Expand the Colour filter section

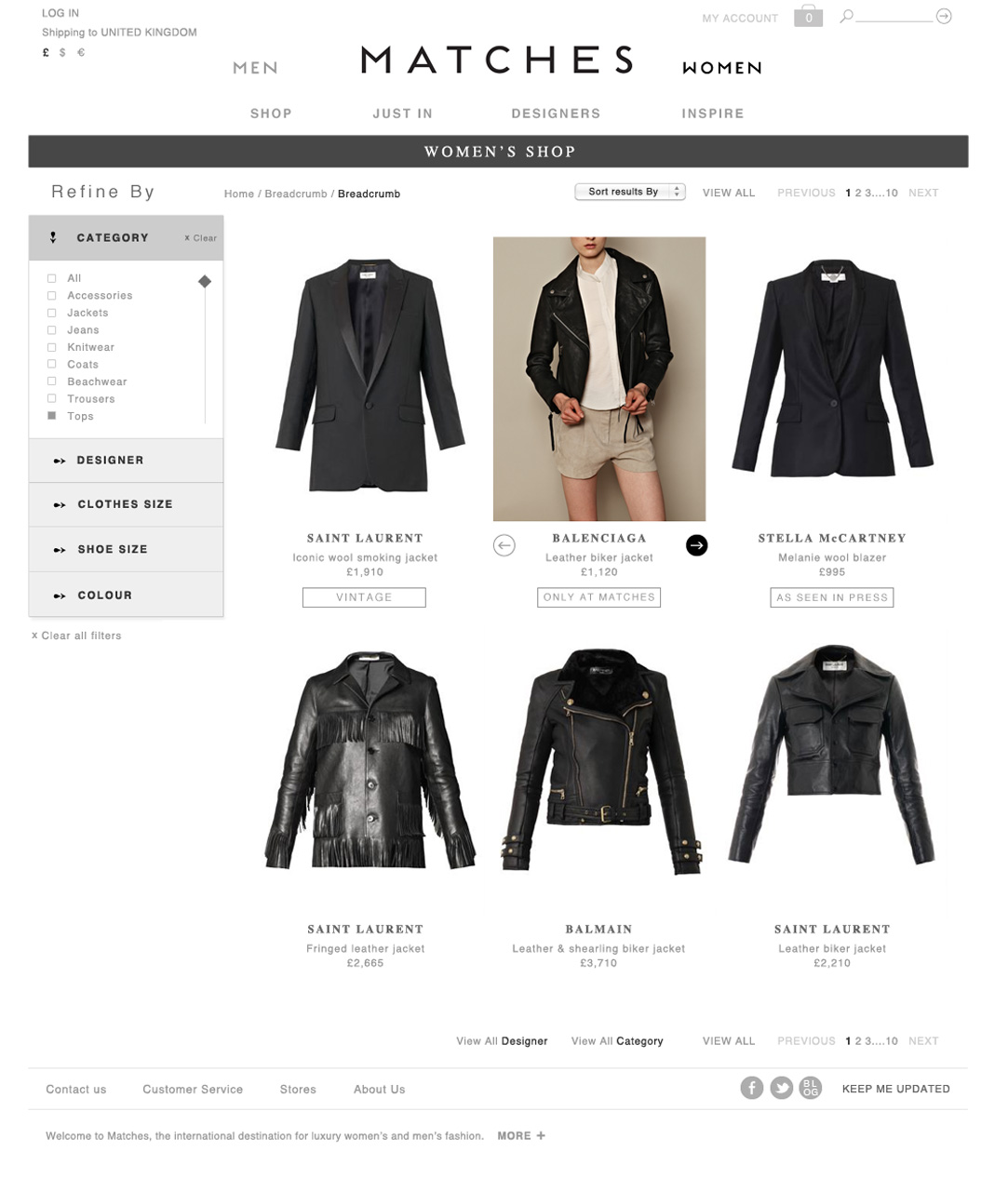pos(126,595)
